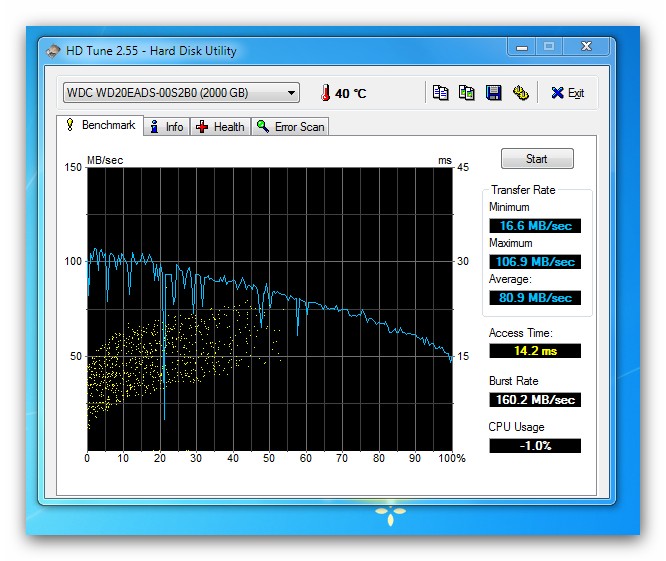Open the Error Scan tab
Screen dimensions: 666x561
point(291,127)
